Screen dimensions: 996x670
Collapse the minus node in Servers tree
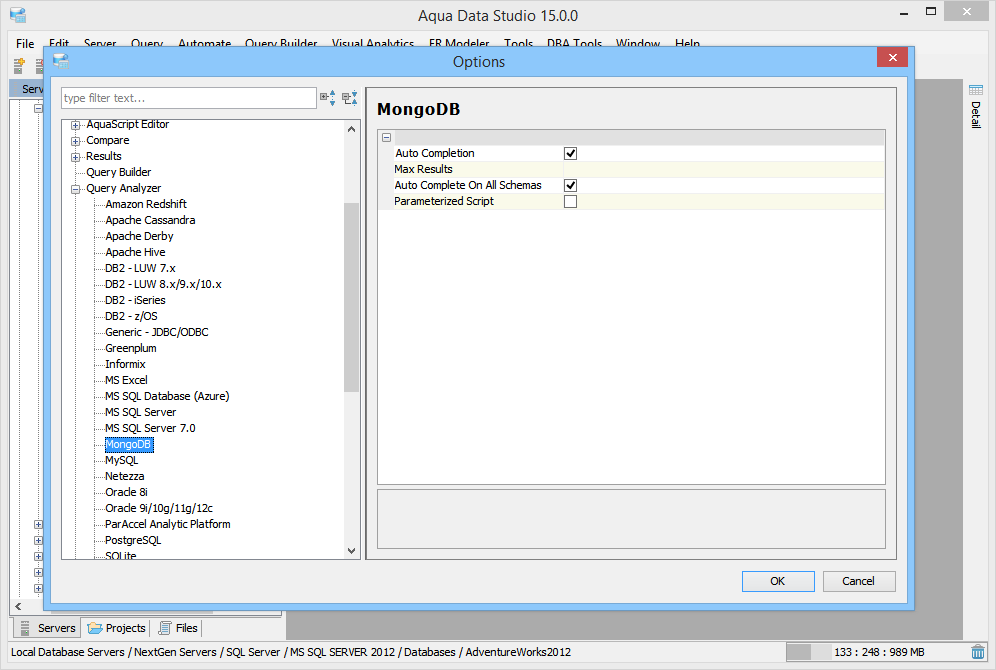[38, 109]
